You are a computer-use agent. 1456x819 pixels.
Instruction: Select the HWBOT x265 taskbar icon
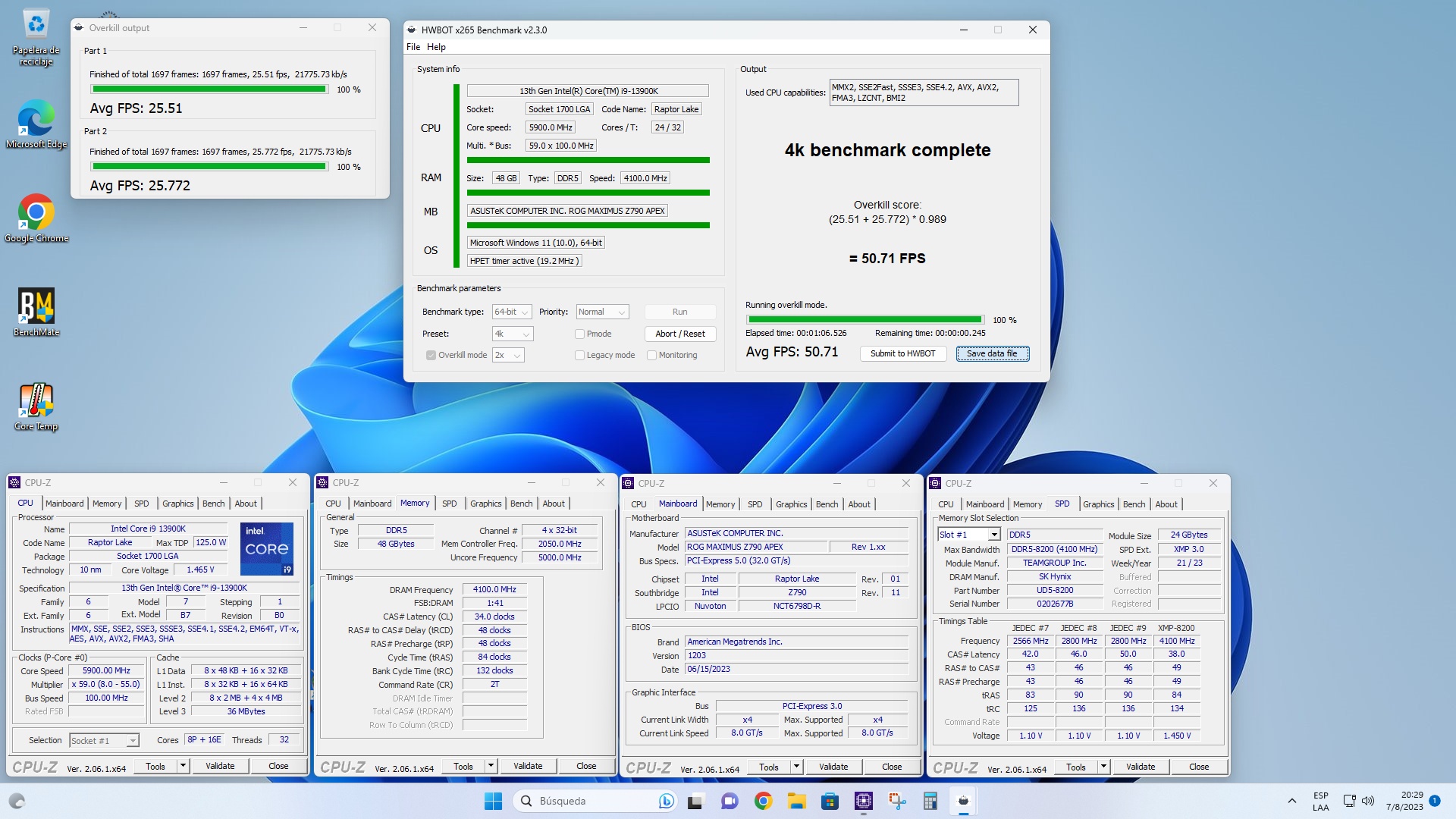(964, 801)
